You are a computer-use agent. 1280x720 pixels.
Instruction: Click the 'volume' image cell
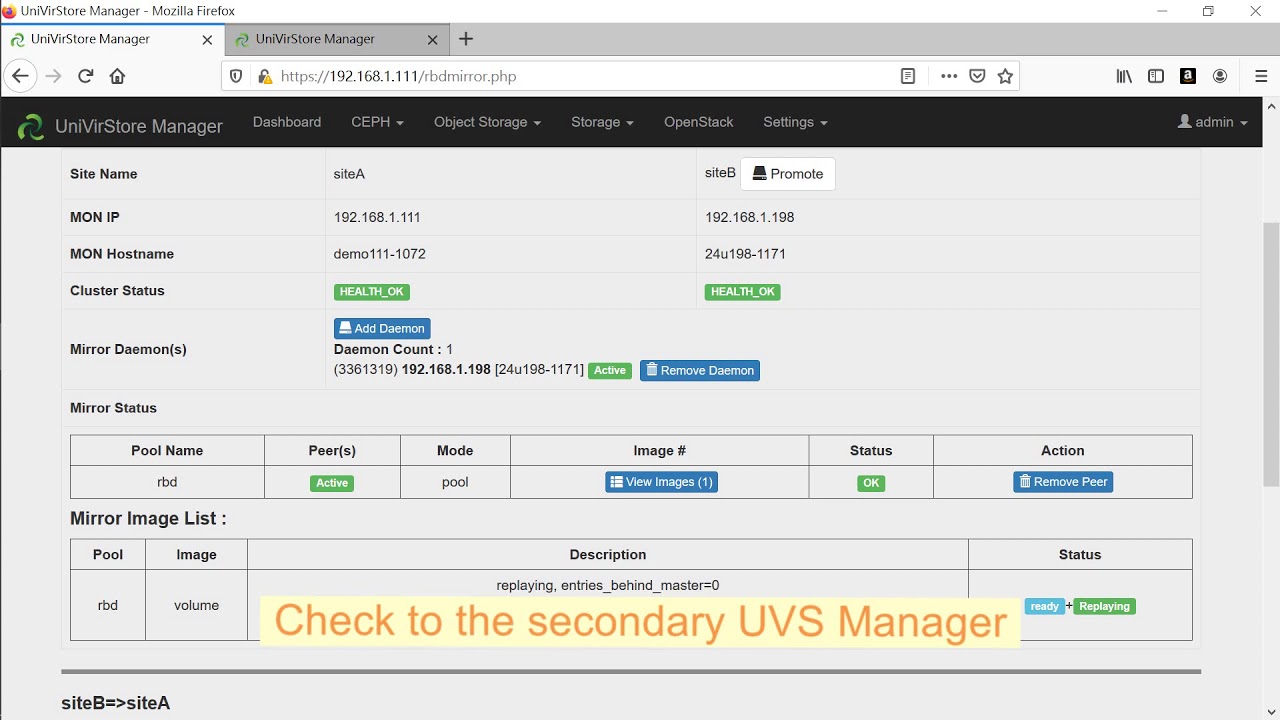coord(196,605)
